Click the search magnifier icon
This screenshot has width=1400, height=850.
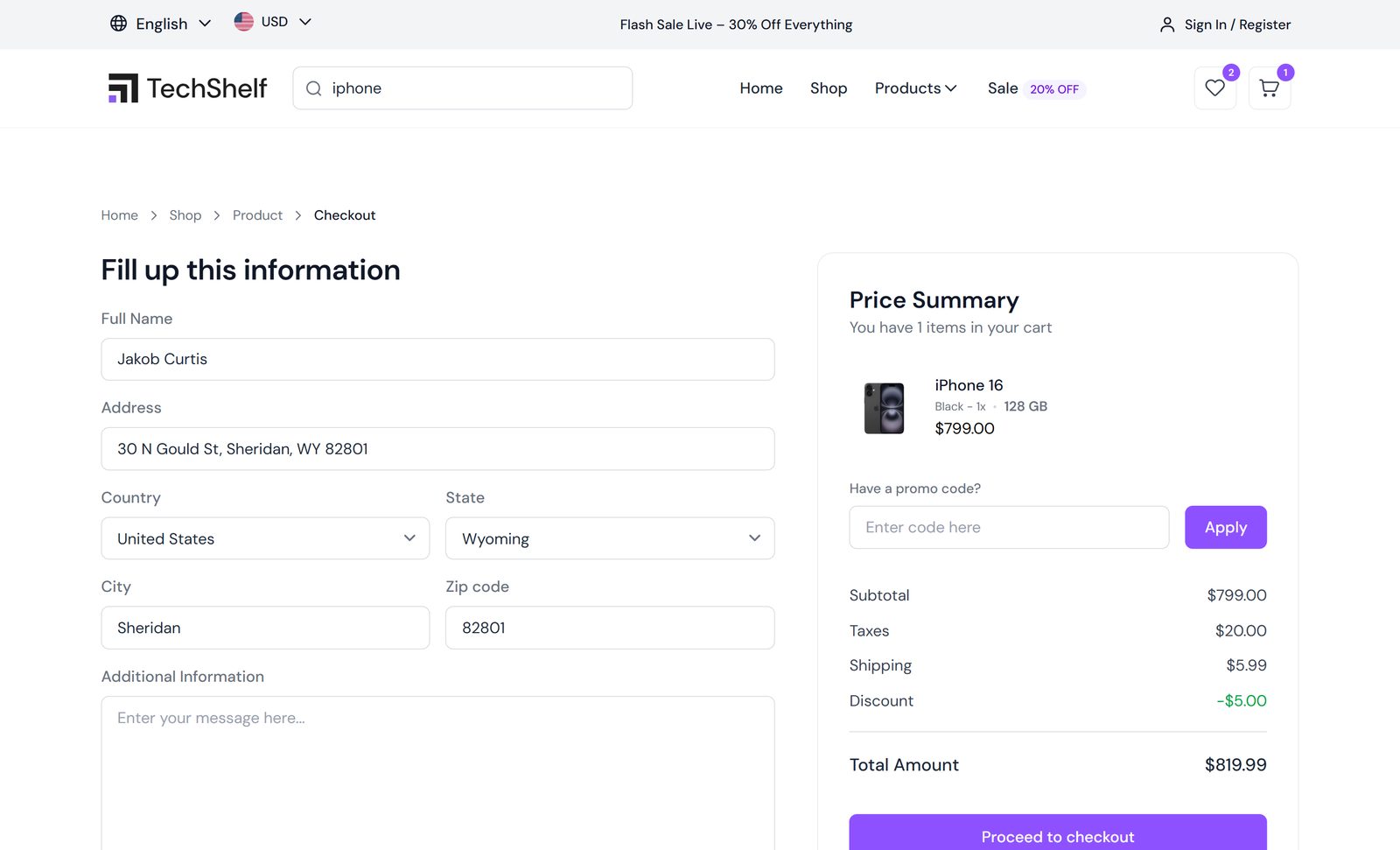pos(314,88)
